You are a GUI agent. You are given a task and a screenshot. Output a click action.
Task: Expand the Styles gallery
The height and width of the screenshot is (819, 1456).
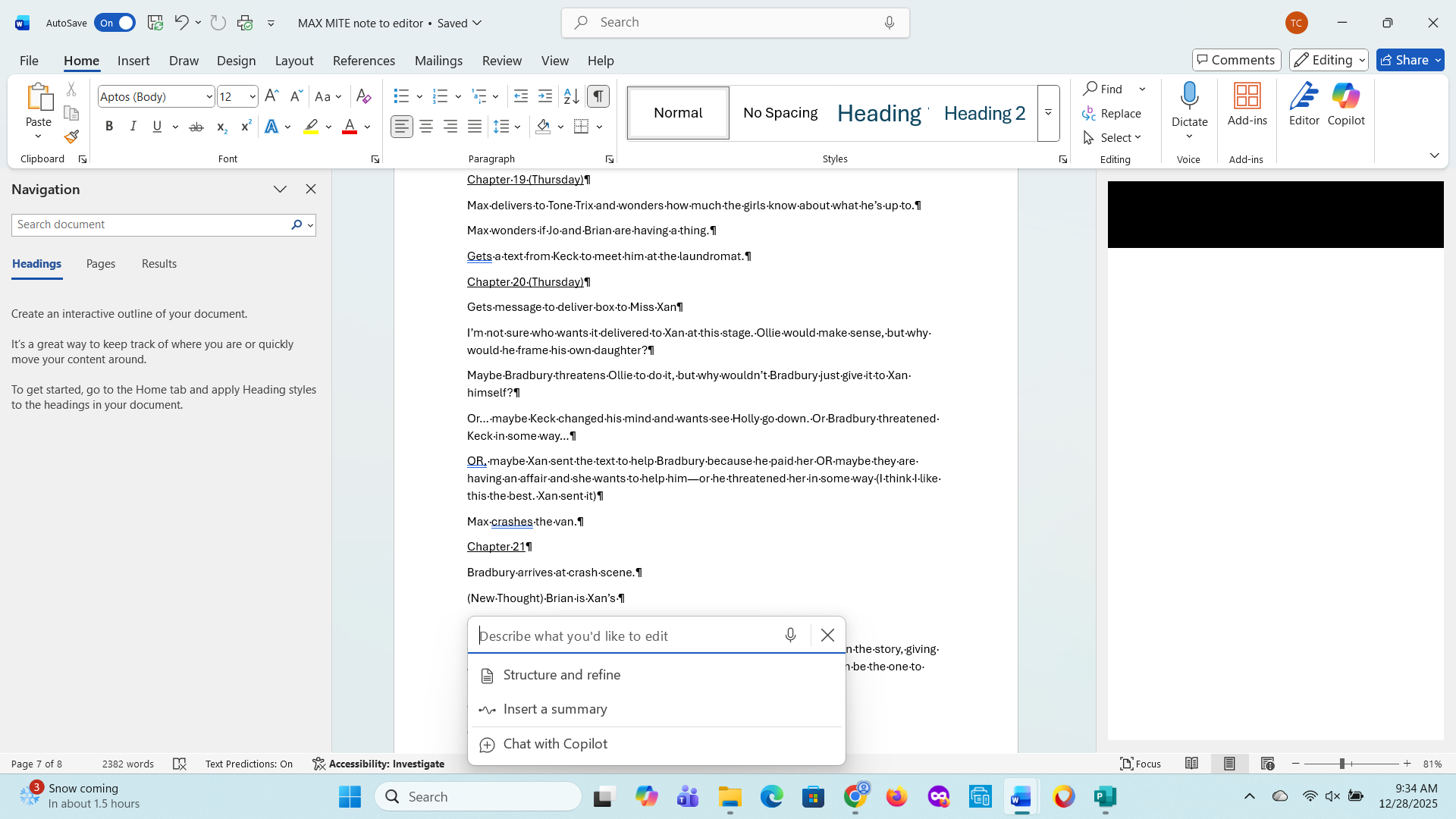point(1047,113)
